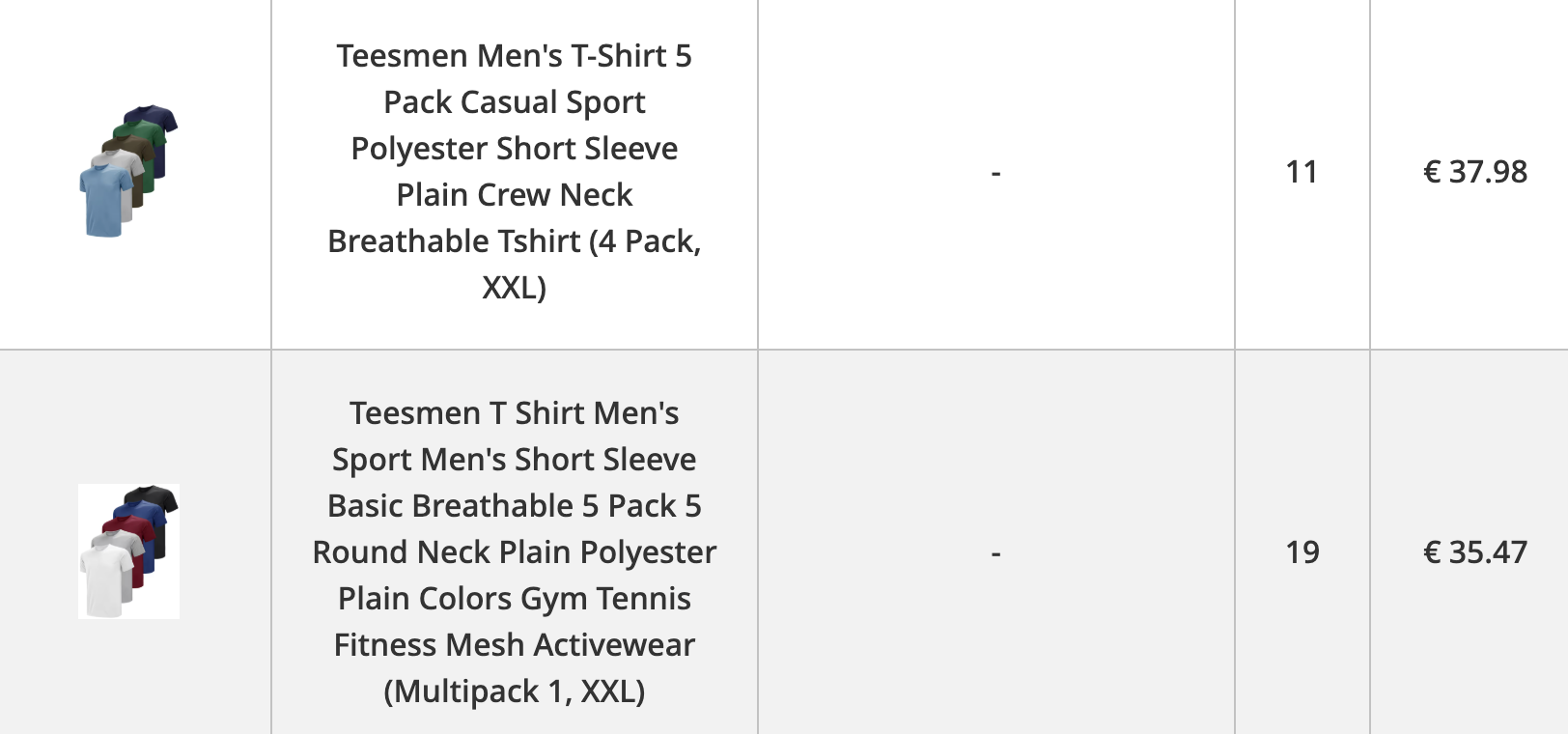Click the € 37.98 price
This screenshot has width=1568, height=734.
coord(1474,172)
